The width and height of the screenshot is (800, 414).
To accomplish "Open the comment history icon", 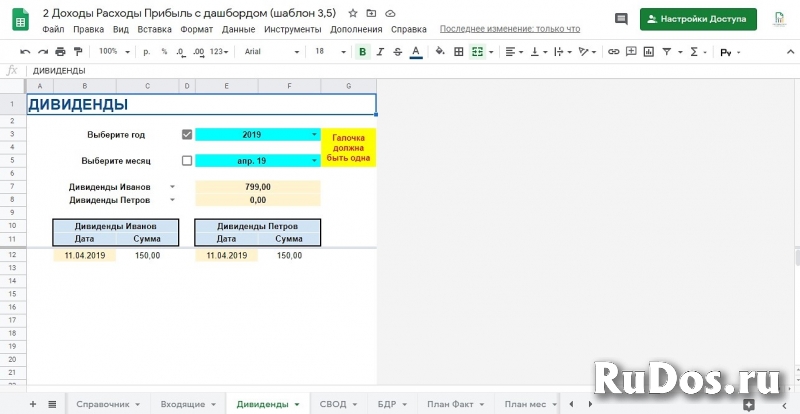I will [x=621, y=19].
